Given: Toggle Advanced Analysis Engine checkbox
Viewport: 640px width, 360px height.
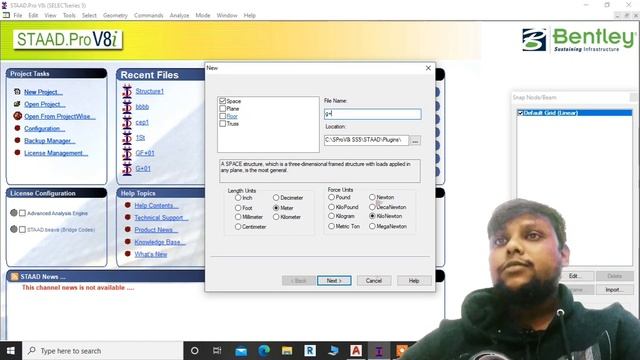Looking at the screenshot, I should (22, 213).
